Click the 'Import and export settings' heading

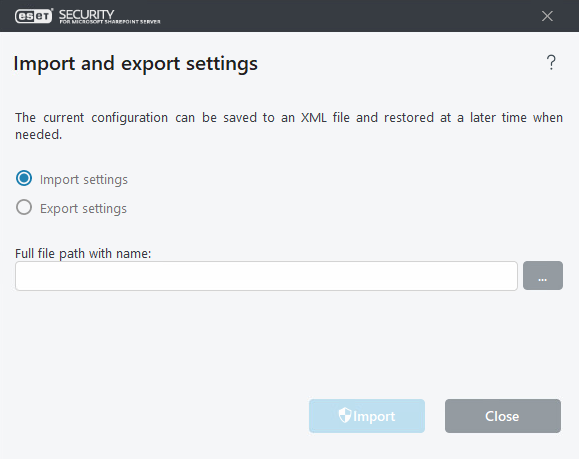(x=136, y=64)
